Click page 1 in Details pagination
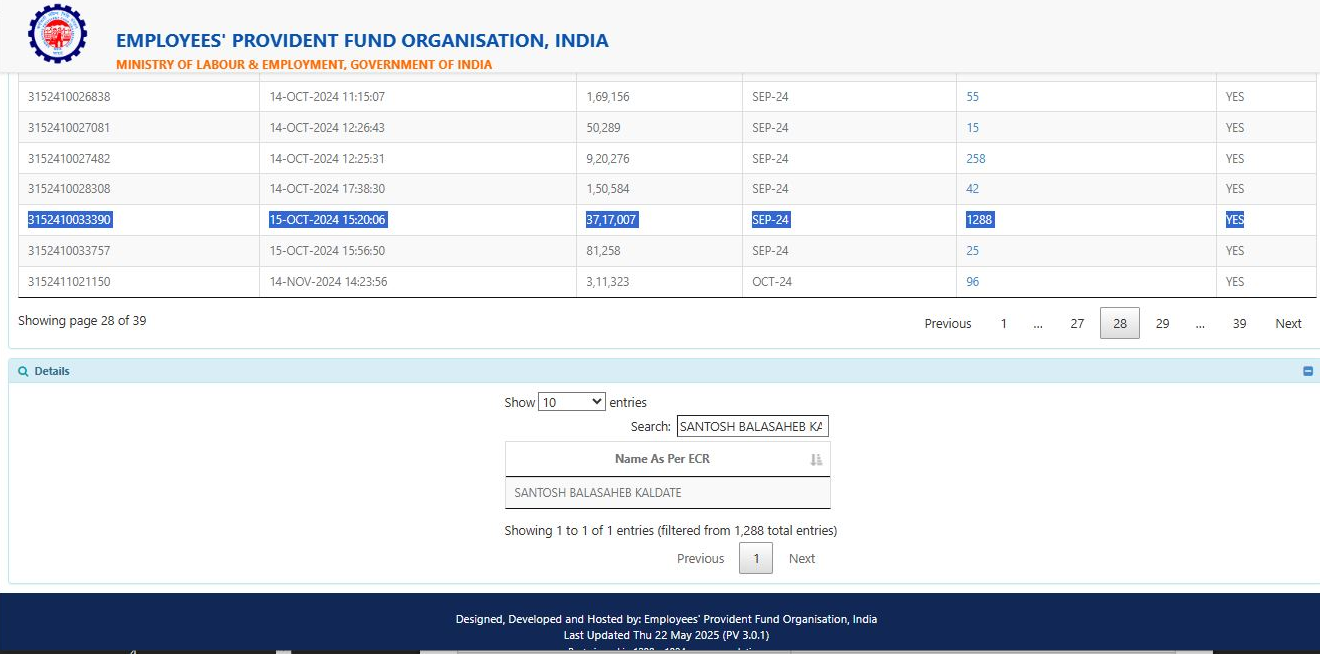 756,559
